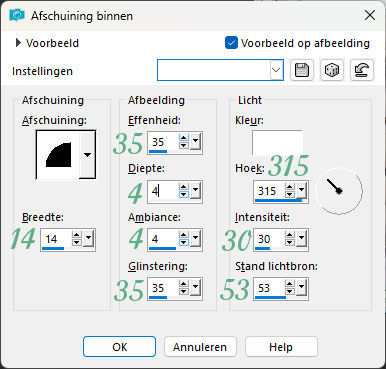Viewport: 386px width, 369px height.
Task: Click in the Effenheid value field
Action: tap(163, 142)
